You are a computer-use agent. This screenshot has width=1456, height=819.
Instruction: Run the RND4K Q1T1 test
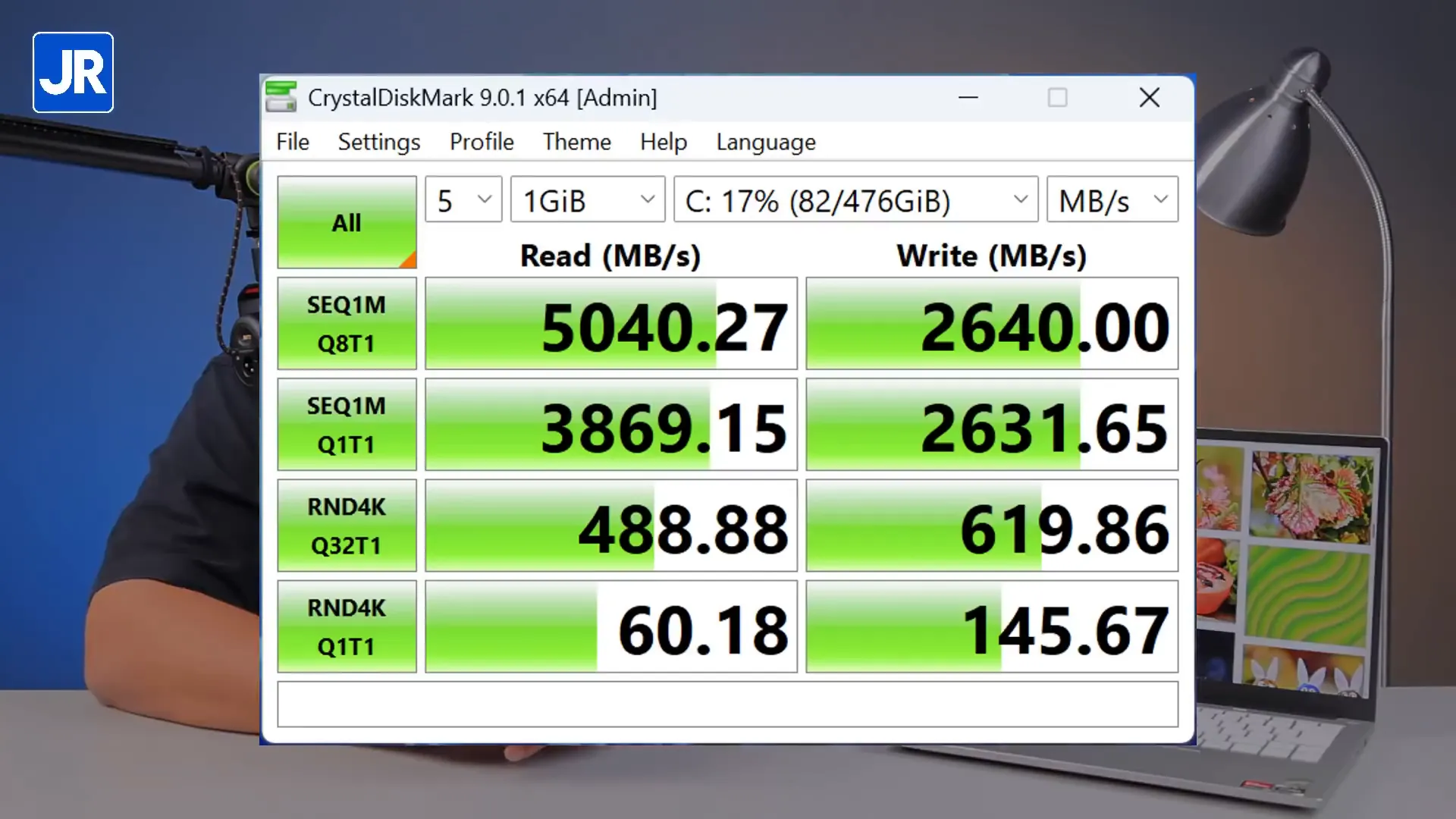347,627
